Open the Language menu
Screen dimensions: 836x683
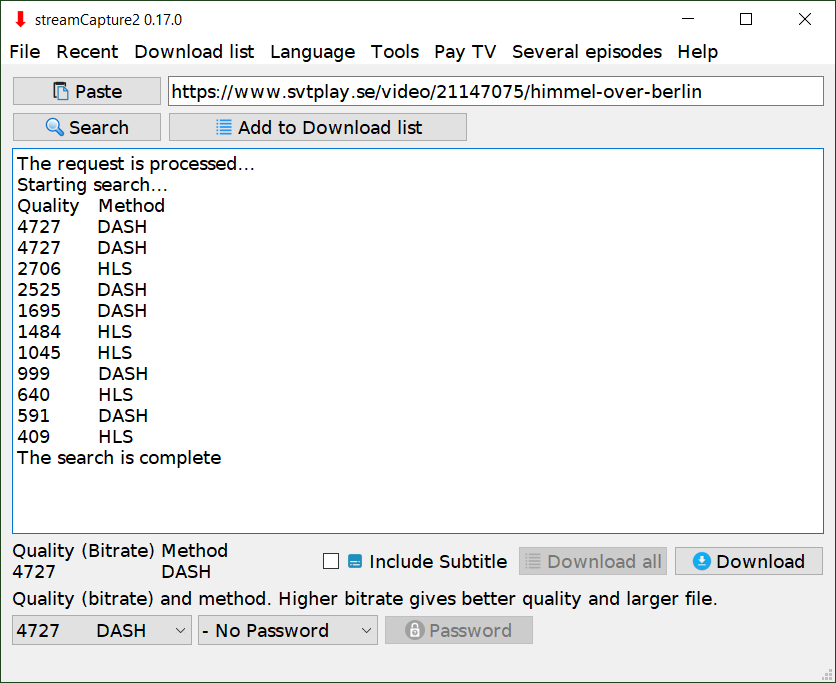(x=312, y=52)
